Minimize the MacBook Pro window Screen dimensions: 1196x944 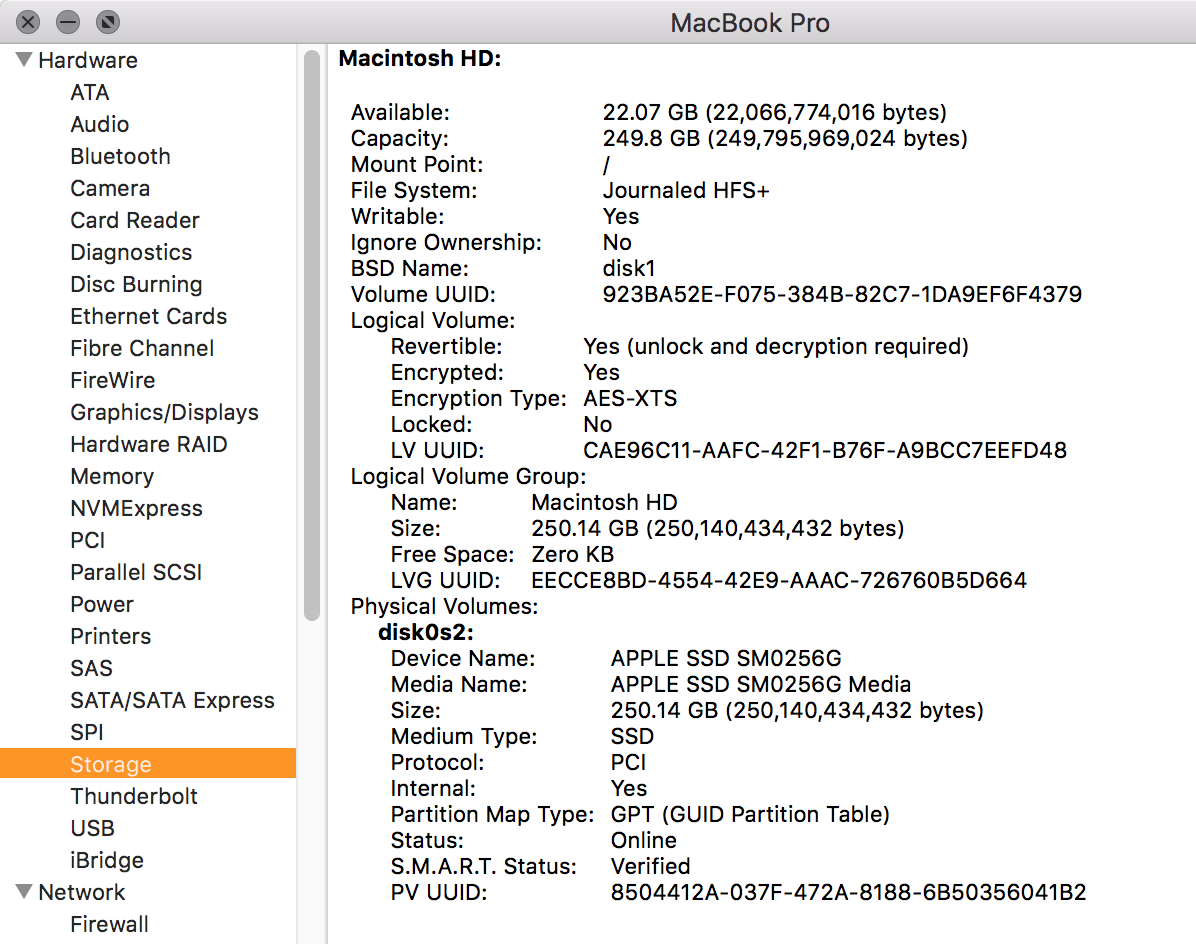[67, 21]
